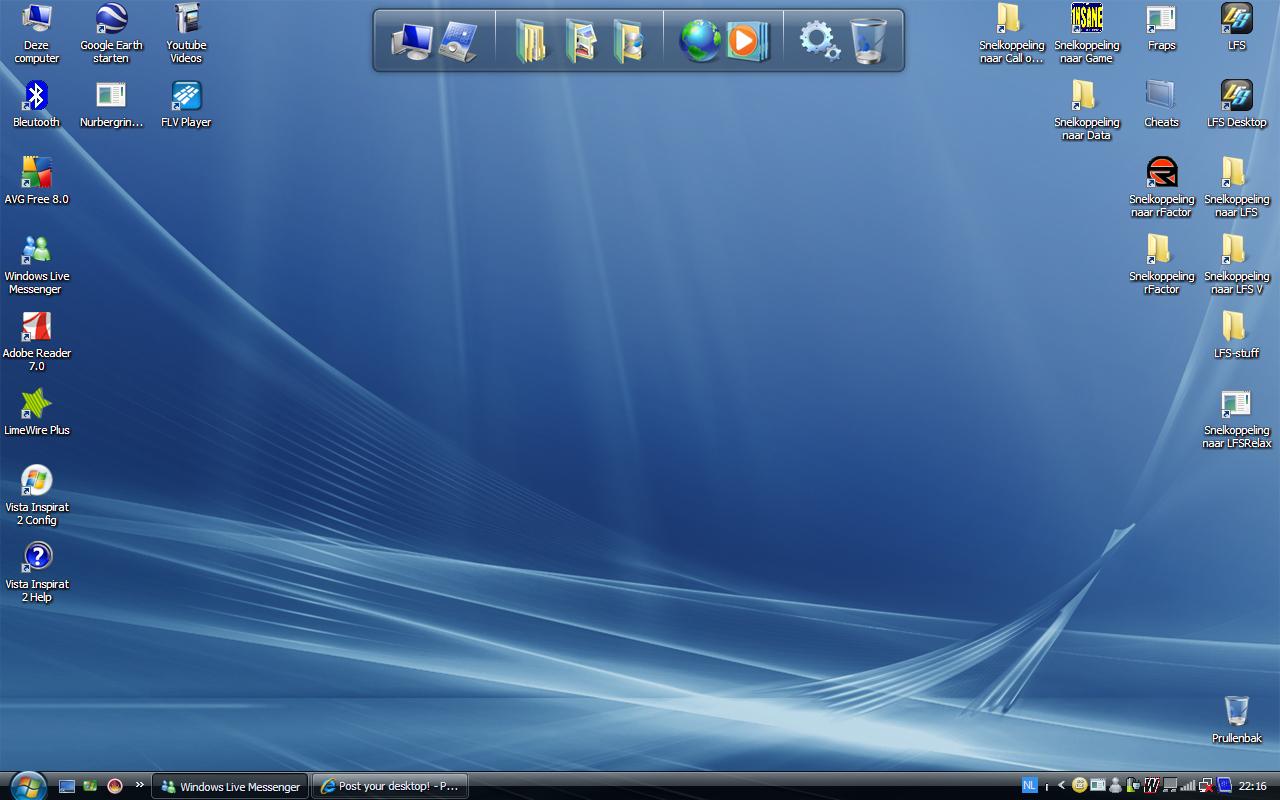Open the Snelkoppeling naar LFSRelax icon
Image resolution: width=1280 pixels, height=800 pixels.
[x=1237, y=419]
